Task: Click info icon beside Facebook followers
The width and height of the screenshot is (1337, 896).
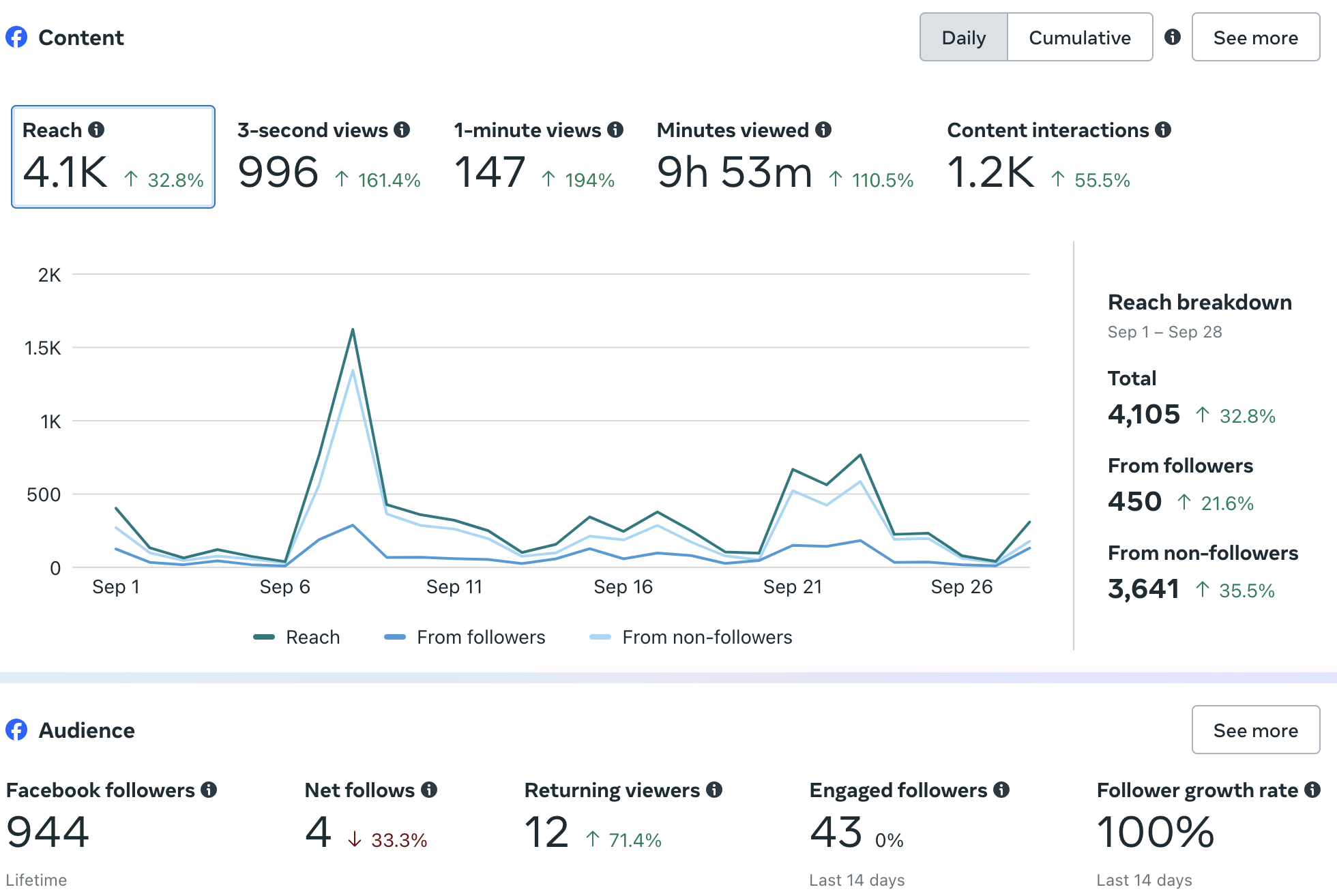Action: (x=209, y=790)
